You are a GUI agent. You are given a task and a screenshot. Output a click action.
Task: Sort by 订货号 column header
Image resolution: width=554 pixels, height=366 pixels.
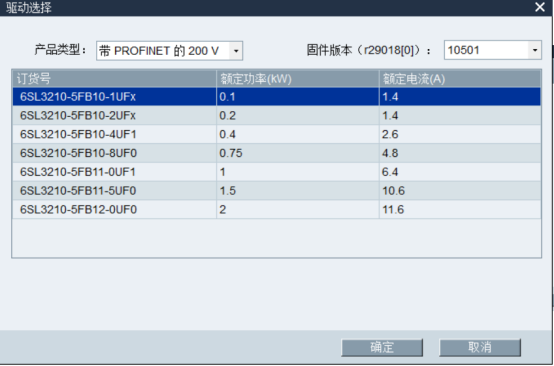coord(114,79)
